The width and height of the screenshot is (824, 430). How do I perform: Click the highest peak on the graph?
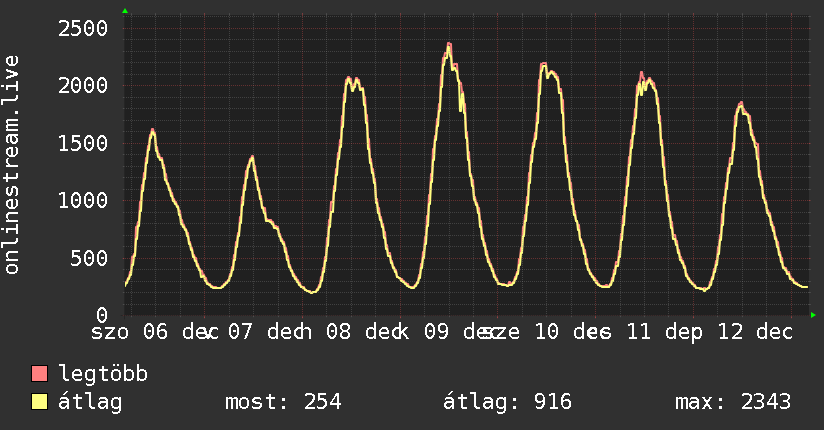(x=449, y=44)
